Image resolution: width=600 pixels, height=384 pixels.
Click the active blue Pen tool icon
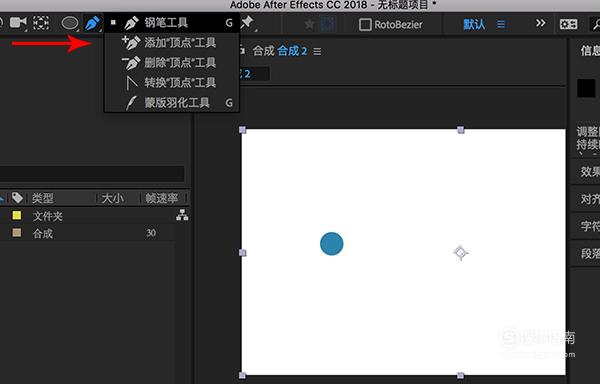coord(92,23)
